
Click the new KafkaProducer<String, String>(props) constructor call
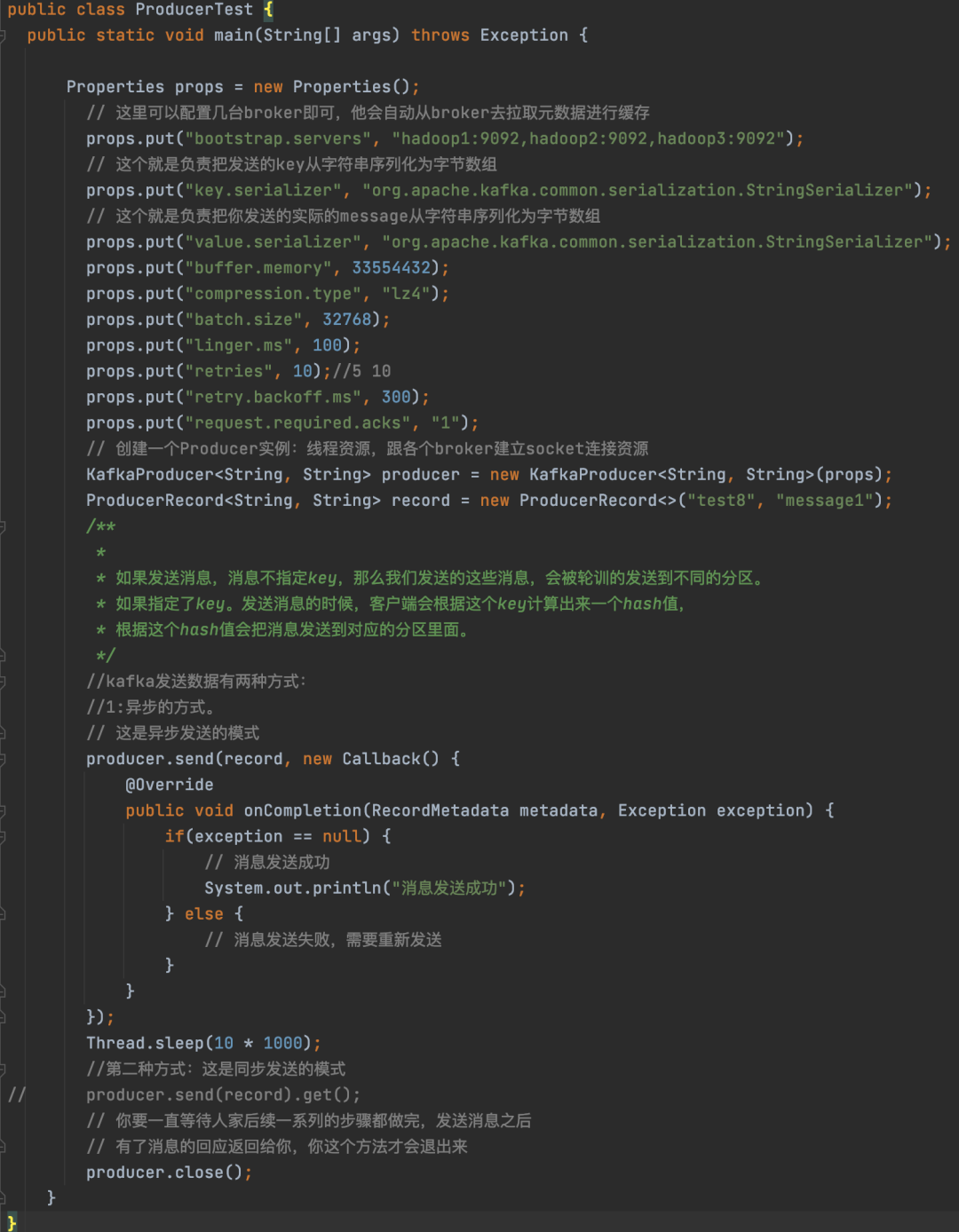686,475
